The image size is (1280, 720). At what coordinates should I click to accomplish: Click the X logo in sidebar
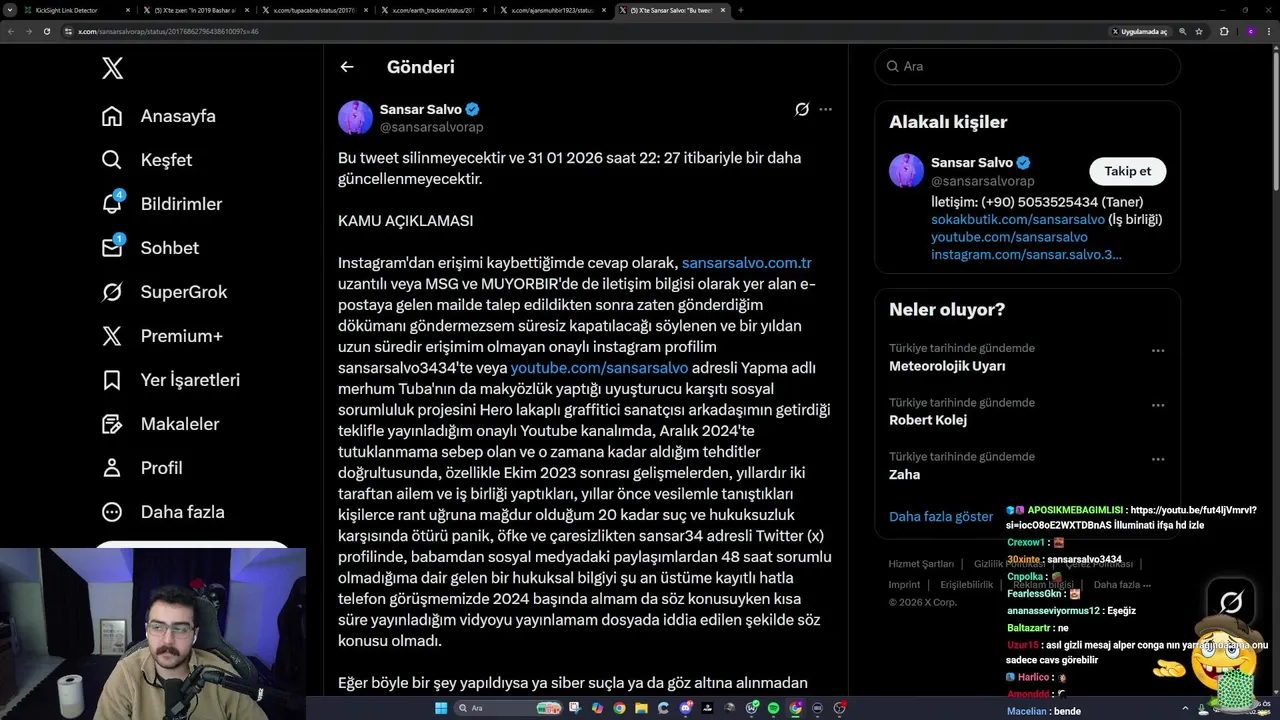[x=112, y=68]
